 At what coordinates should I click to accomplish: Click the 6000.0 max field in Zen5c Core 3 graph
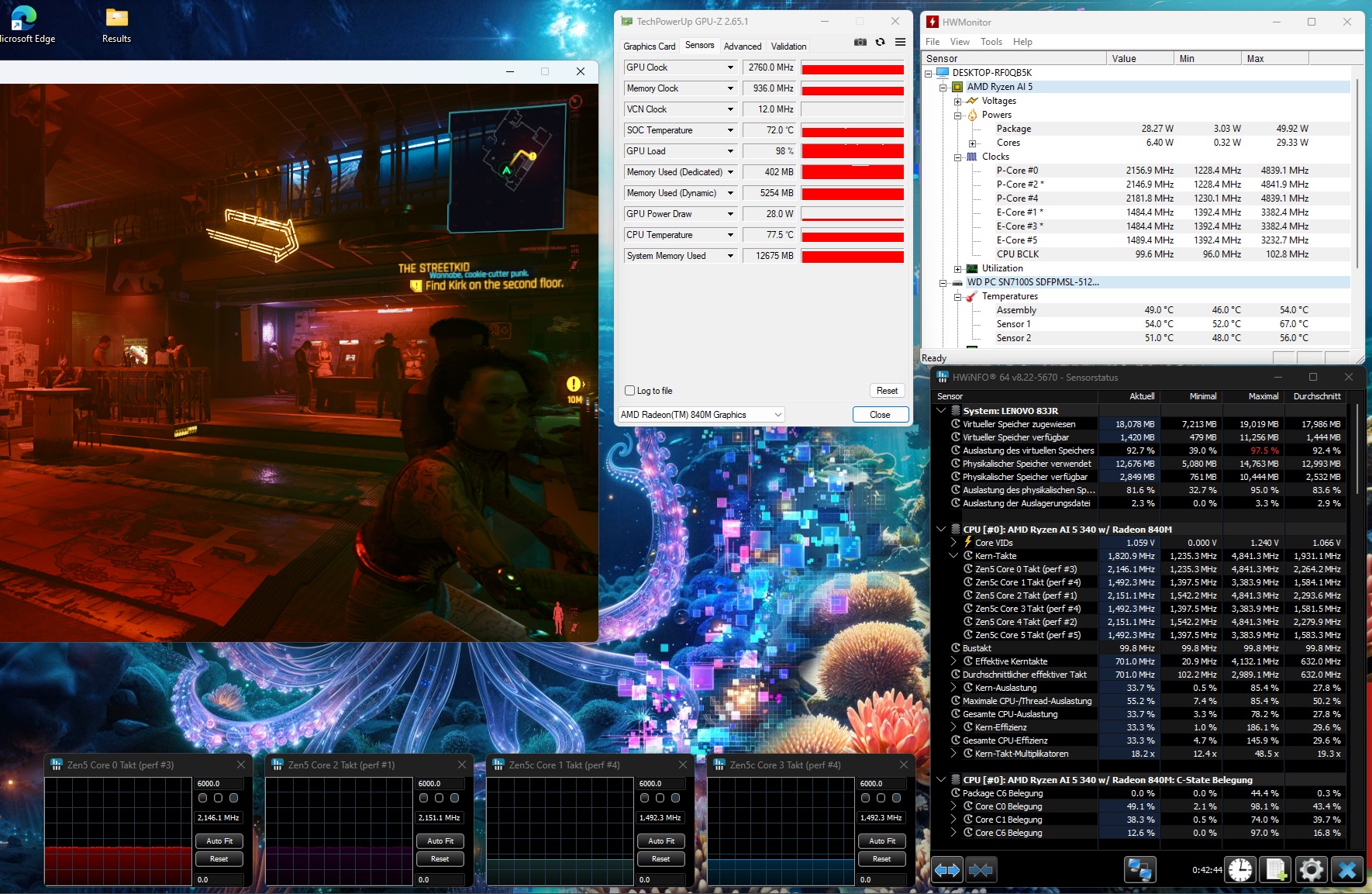881,784
